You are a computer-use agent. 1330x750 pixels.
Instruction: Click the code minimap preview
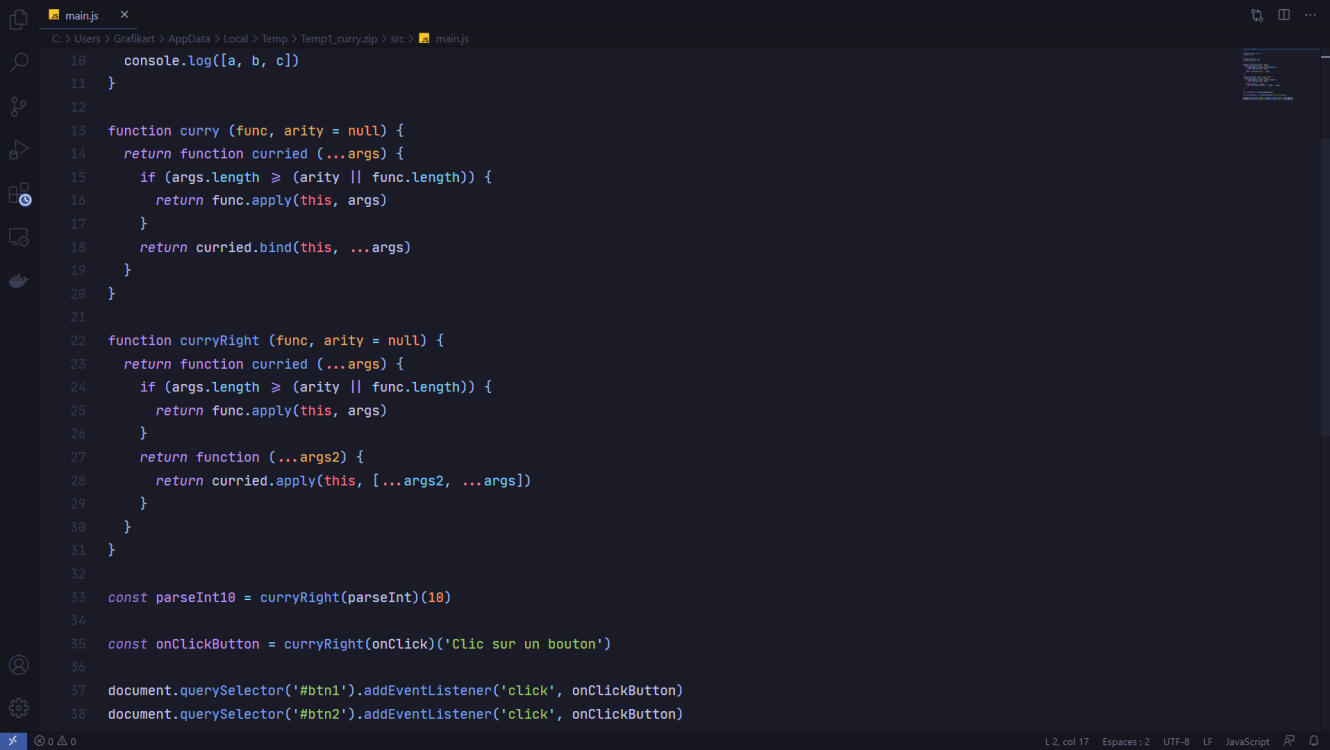pos(1268,75)
